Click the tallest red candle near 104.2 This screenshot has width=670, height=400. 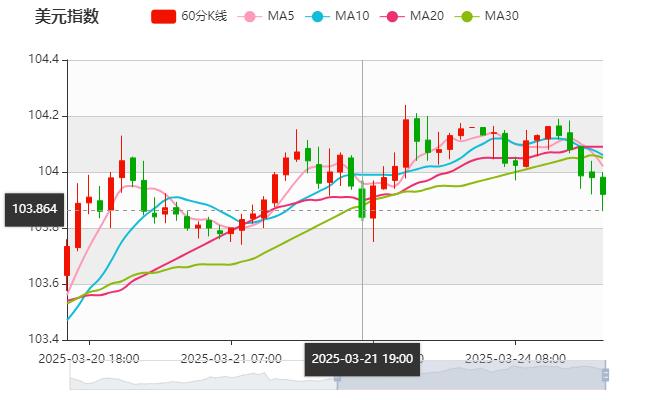[406, 141]
